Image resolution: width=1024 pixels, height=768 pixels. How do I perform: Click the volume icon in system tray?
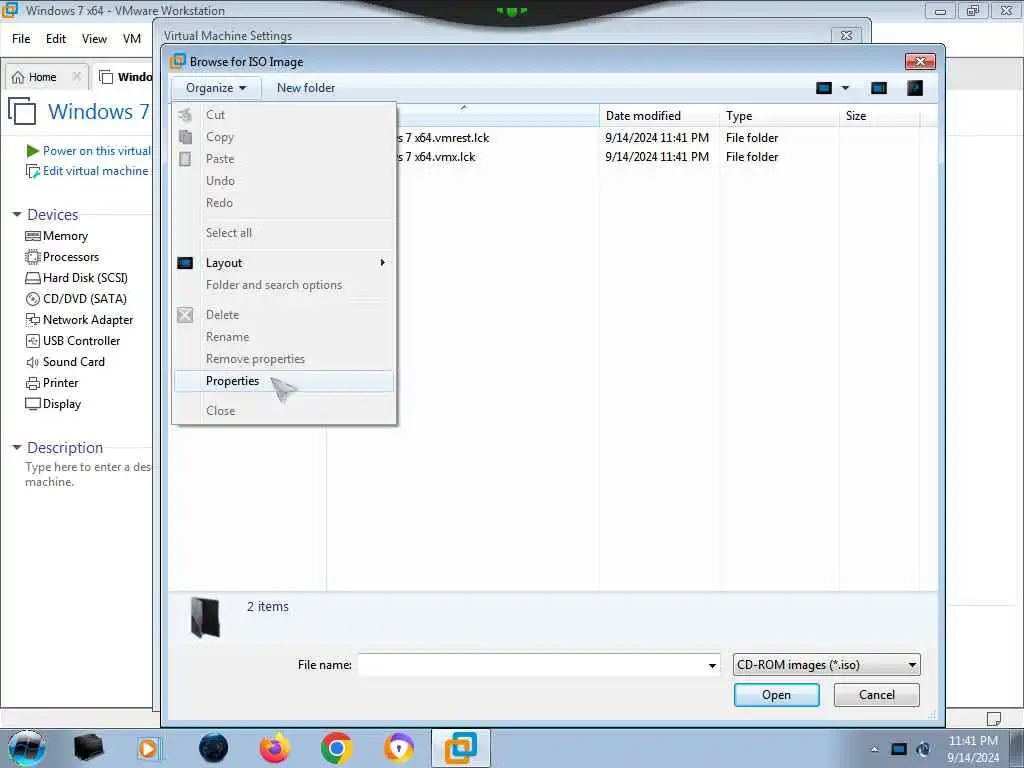[923, 750]
